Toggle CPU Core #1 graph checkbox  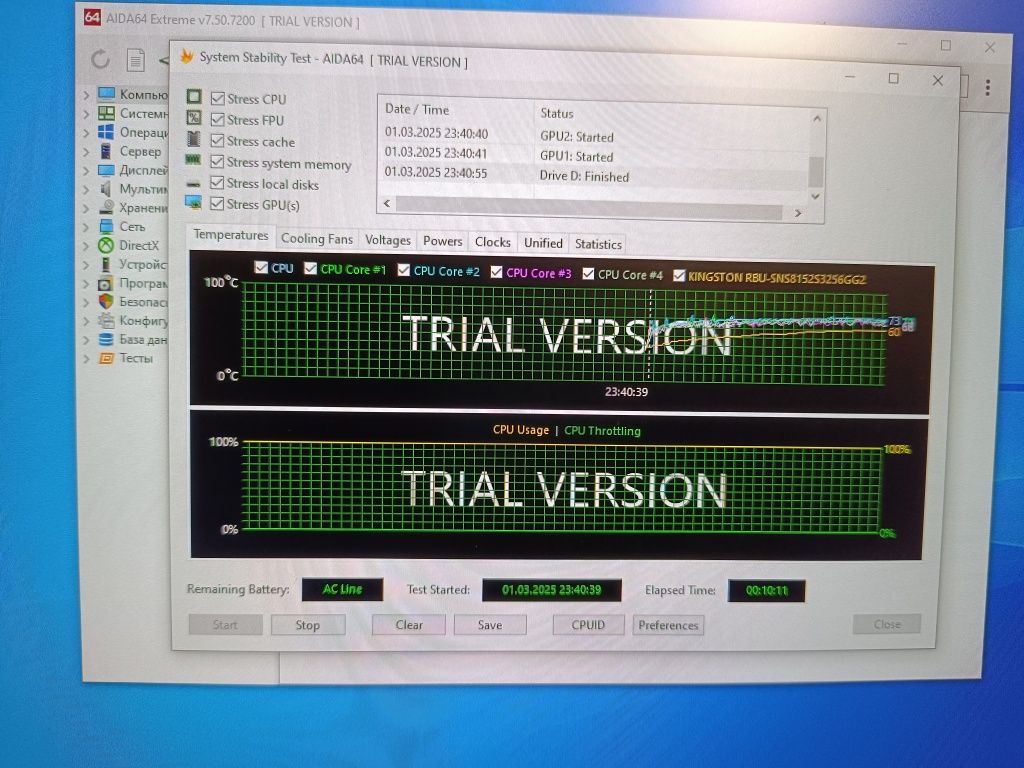click(311, 268)
